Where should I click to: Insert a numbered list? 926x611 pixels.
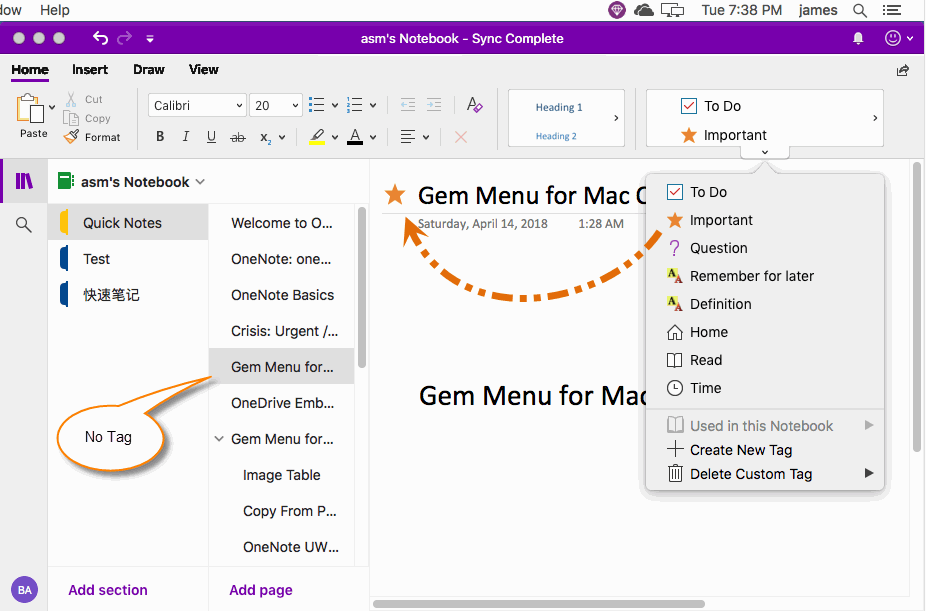tap(354, 105)
